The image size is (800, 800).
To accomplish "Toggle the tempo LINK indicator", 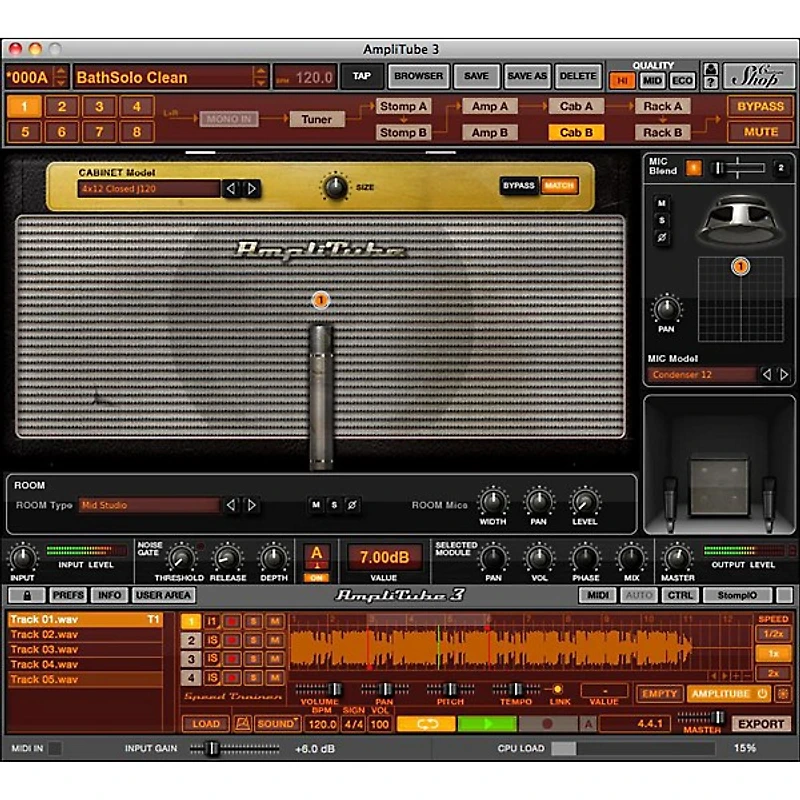I will [558, 689].
